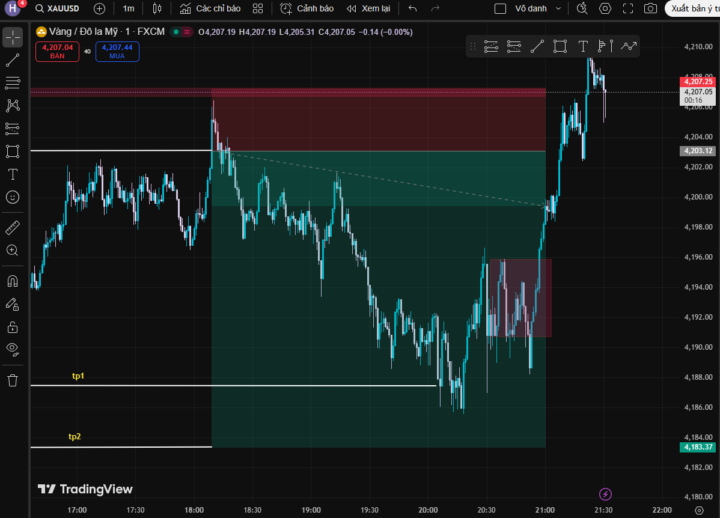Select rectangle tool in favorites toolbar
Viewport: 720px width, 518px height.
560,46
